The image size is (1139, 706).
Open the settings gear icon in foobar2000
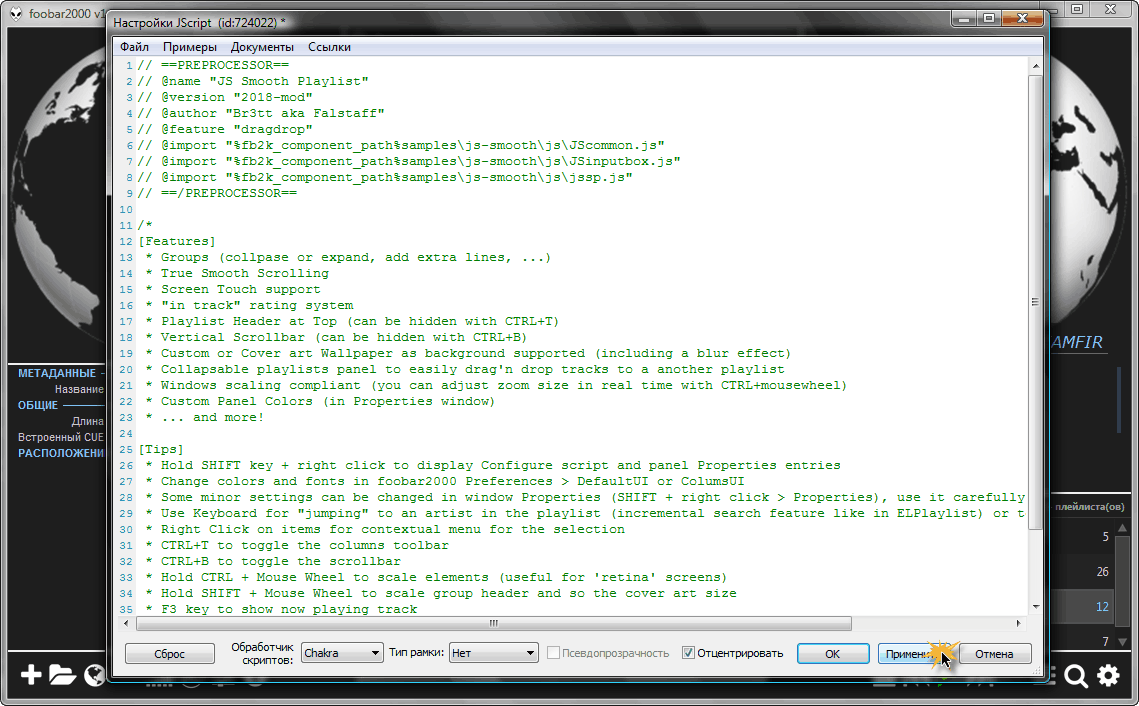point(1108,675)
